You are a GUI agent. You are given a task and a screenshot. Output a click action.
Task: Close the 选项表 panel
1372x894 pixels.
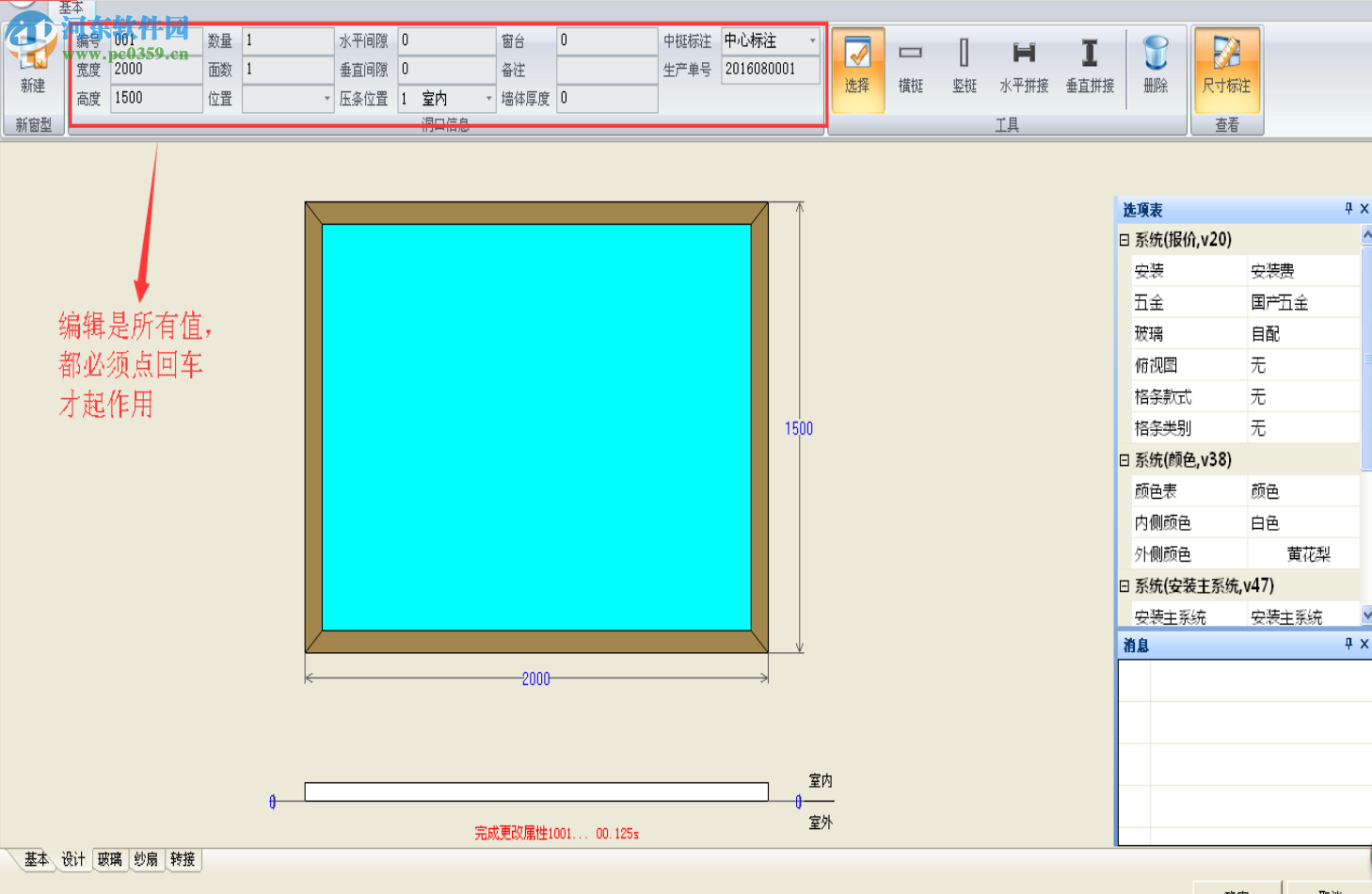pos(1364,209)
